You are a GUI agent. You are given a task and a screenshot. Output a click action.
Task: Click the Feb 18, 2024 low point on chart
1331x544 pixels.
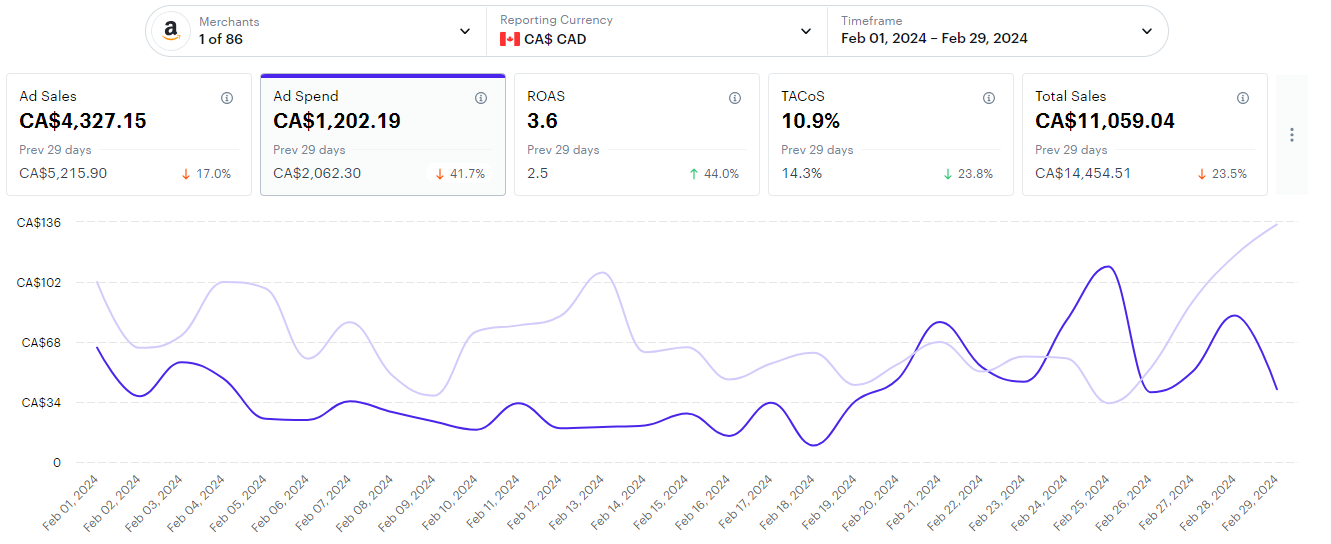(x=812, y=444)
